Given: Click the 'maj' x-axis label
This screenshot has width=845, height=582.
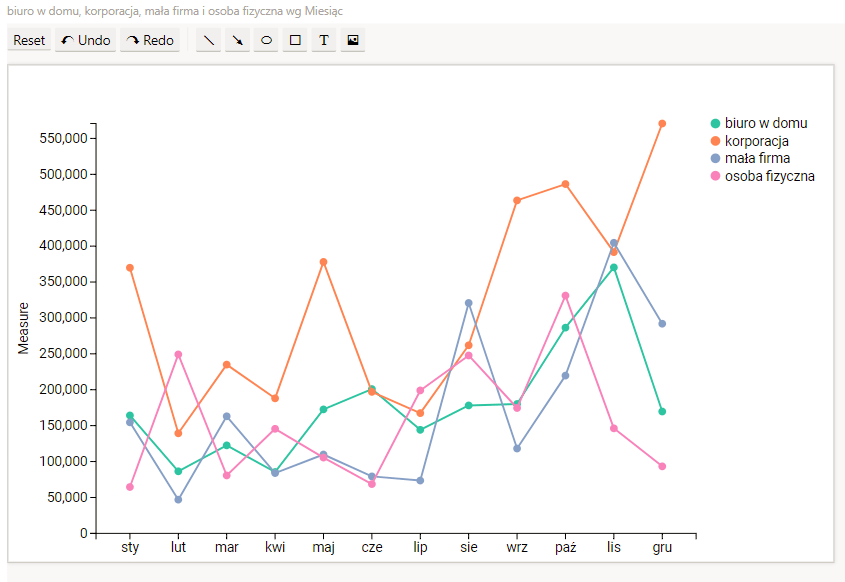Looking at the screenshot, I should click(323, 548).
